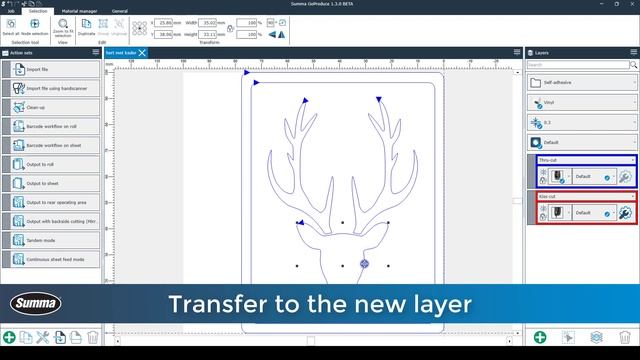Delete the selected layer
This screenshot has width=640, height=360.
(624, 338)
